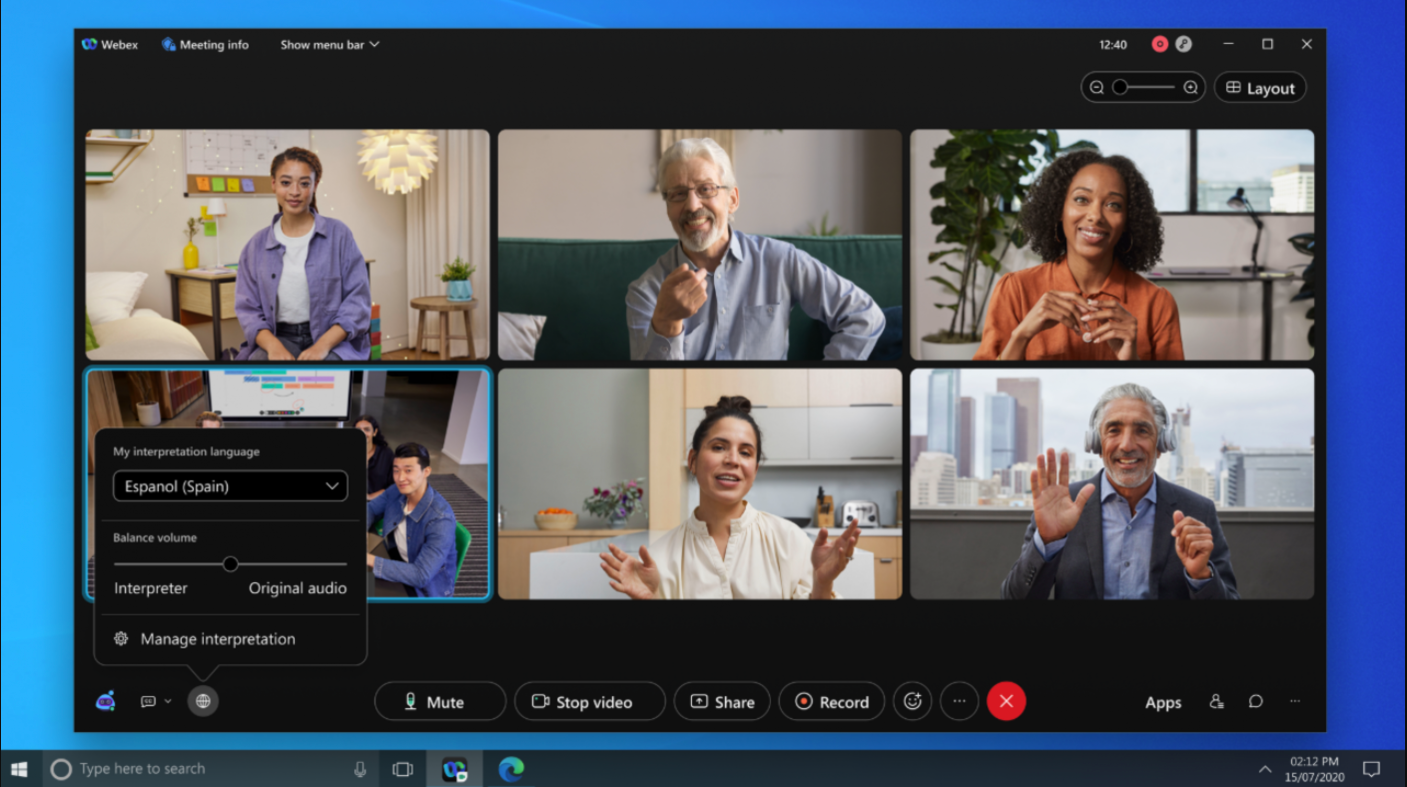Screen dimensions: 1407x787
Task: Expand the Show menu bar dropdown
Action: [x=329, y=45]
